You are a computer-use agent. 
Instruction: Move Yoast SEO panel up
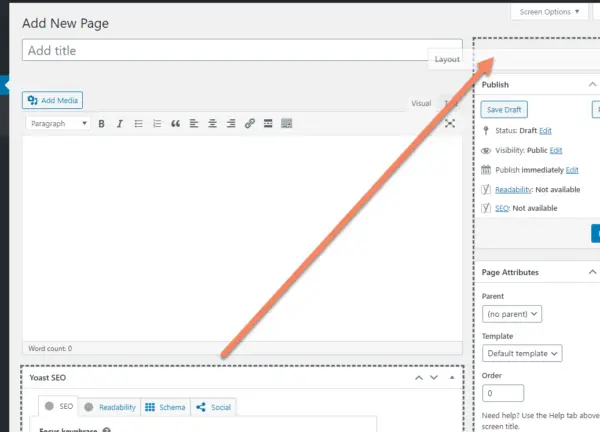pyautogui.click(x=419, y=378)
